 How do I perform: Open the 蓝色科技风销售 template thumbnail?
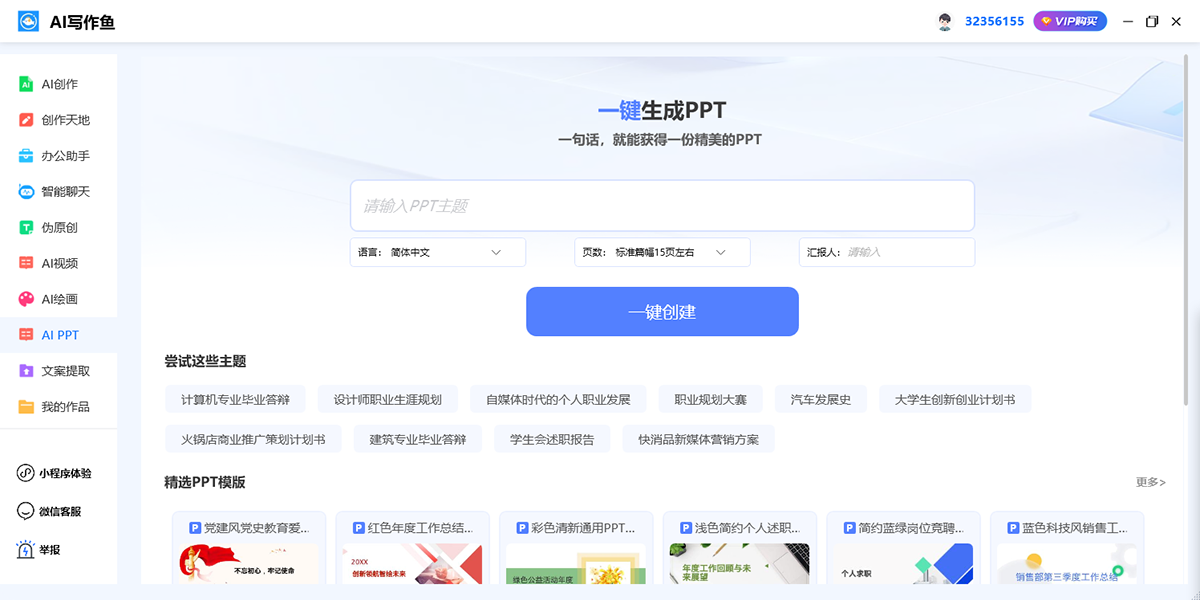[1067, 564]
